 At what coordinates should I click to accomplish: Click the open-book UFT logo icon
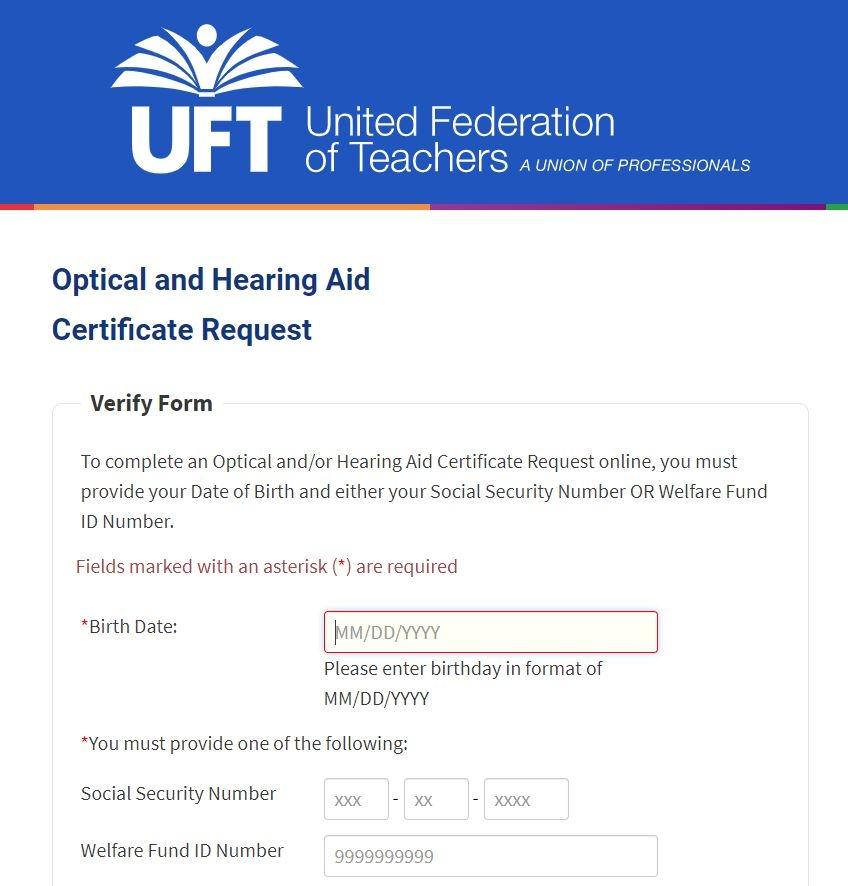coord(207,62)
